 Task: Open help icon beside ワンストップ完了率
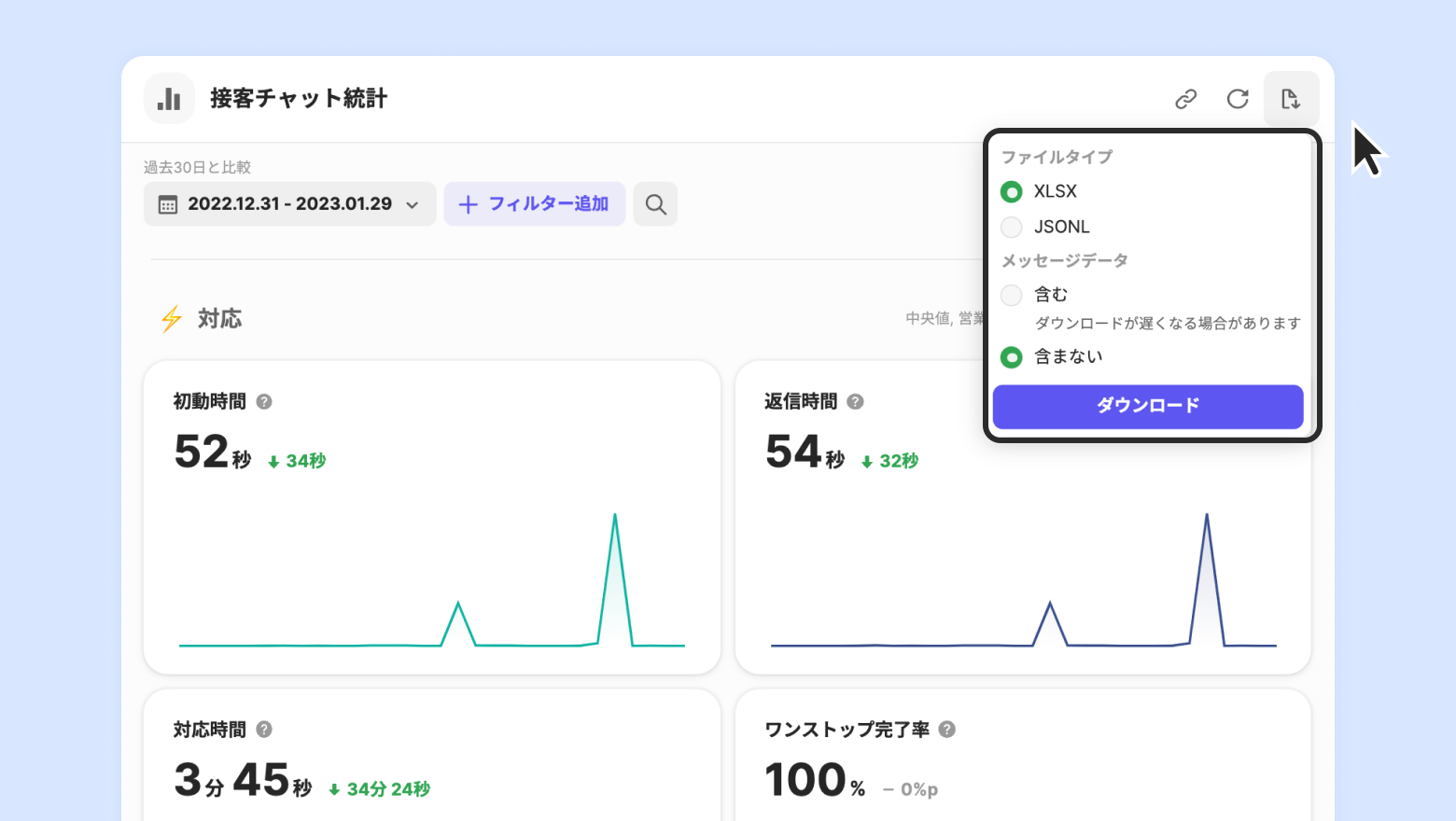click(946, 730)
